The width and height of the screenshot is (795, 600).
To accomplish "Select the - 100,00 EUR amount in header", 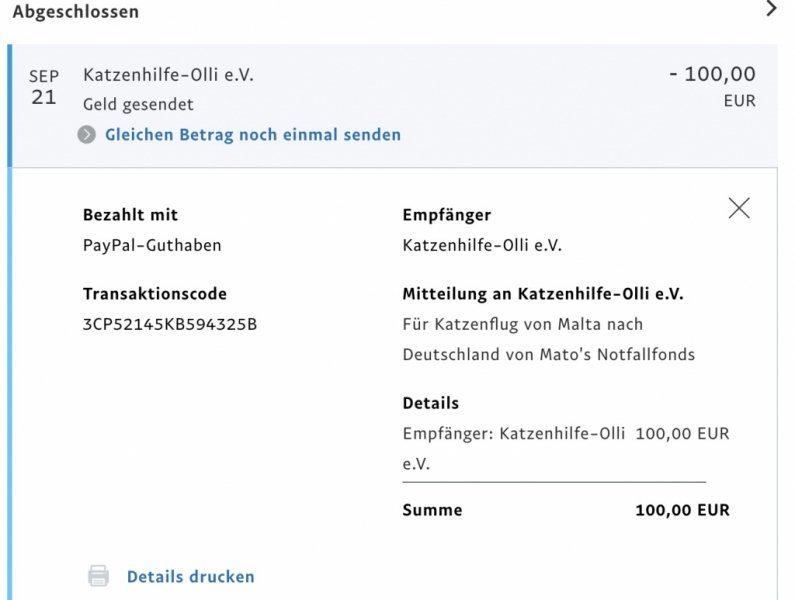I will point(712,86).
